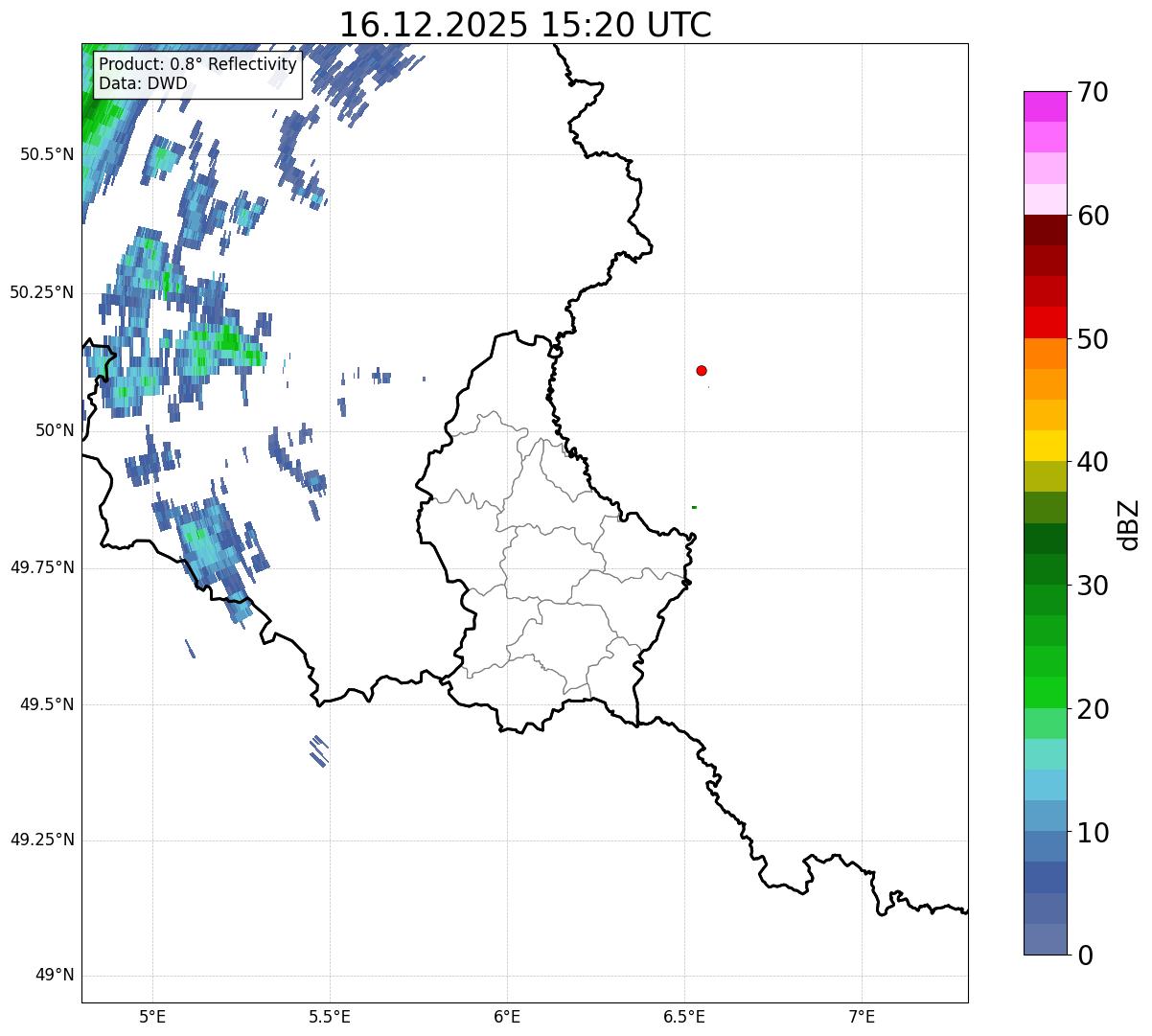Click the small green echo pixel below the radar dot
Viewport: 1152px width, 1036px height.
[x=694, y=507]
